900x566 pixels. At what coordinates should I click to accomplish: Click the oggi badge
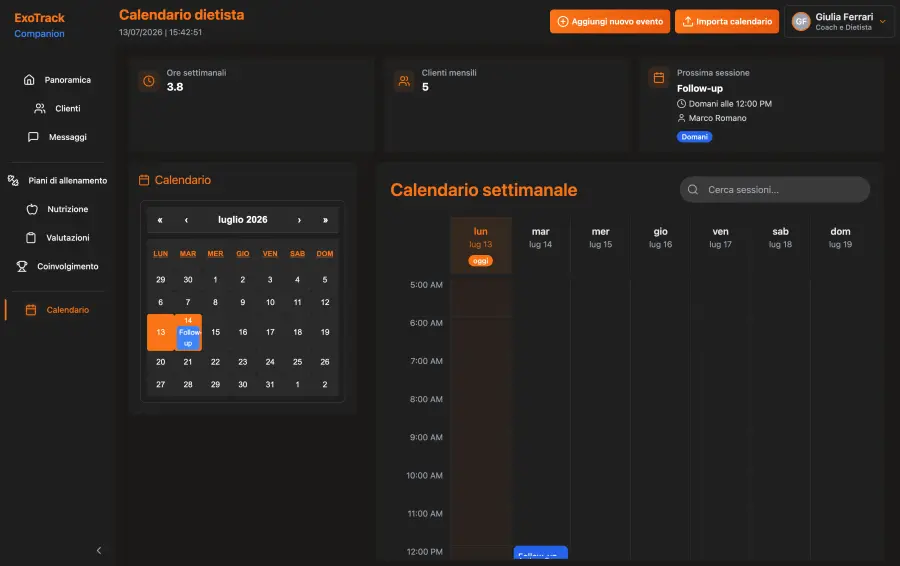[x=480, y=261]
